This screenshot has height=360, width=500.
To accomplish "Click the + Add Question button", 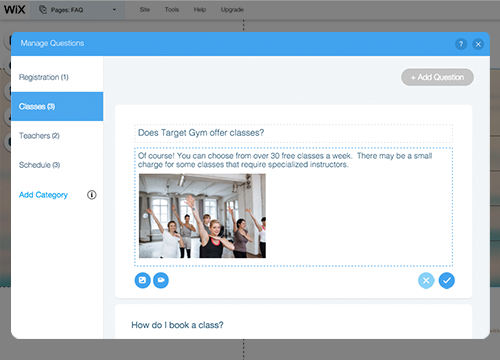I will (x=437, y=77).
